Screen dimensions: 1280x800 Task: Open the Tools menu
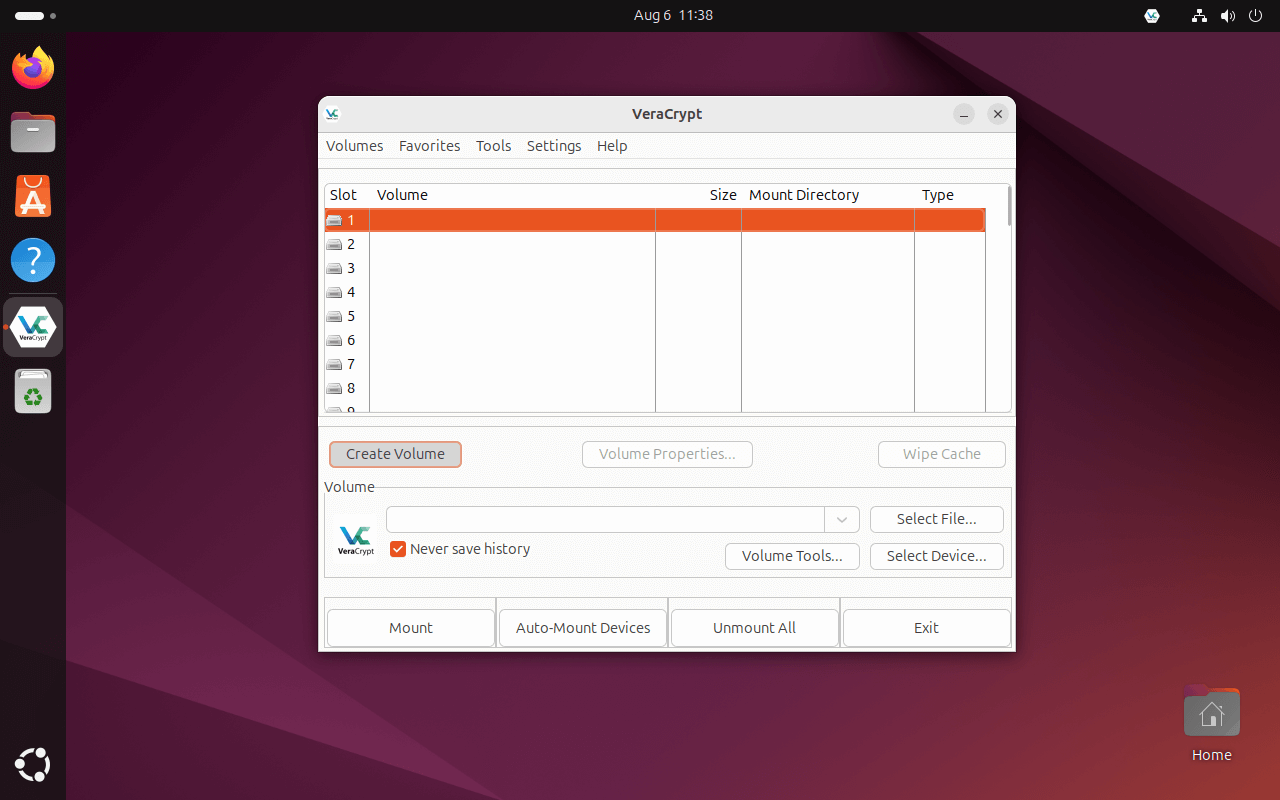click(494, 146)
